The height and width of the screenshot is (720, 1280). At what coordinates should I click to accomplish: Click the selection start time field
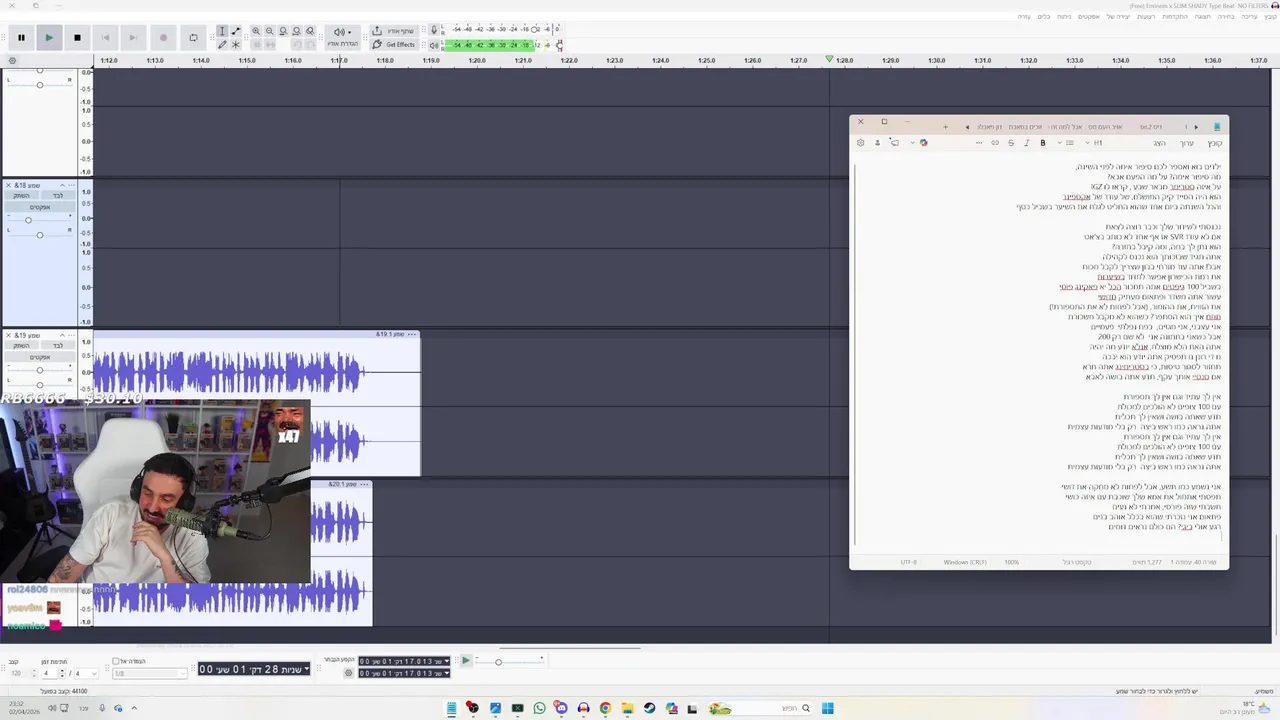[x=404, y=661]
